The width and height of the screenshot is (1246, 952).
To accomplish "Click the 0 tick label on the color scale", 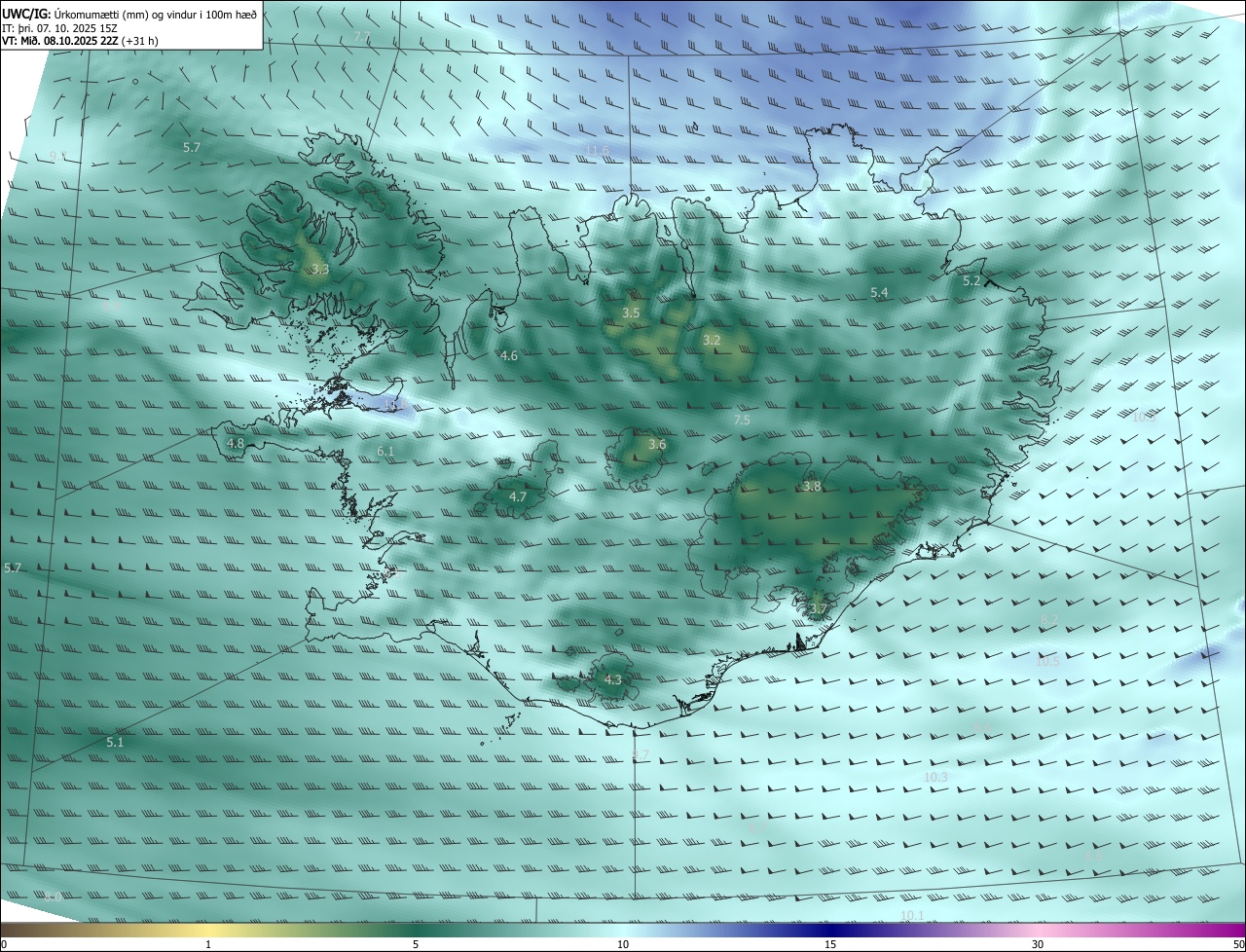I will coord(4,944).
